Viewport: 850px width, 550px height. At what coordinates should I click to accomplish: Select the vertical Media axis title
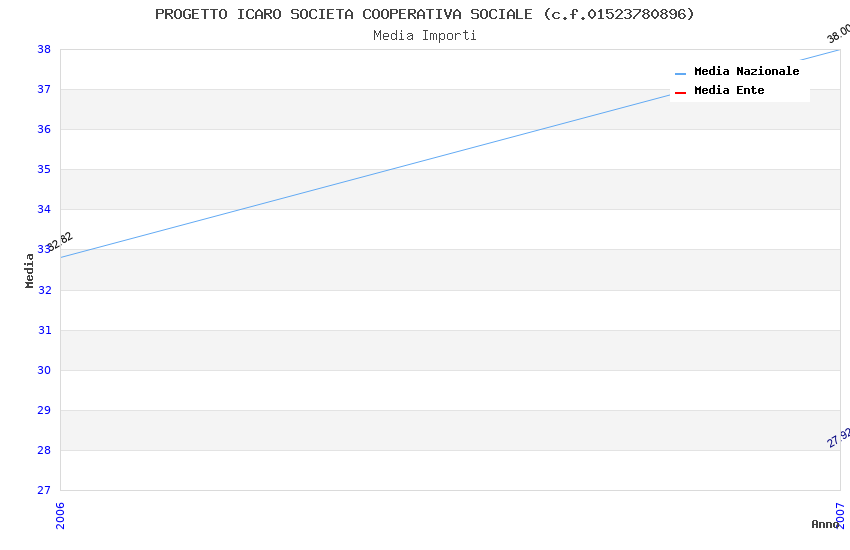click(30, 270)
